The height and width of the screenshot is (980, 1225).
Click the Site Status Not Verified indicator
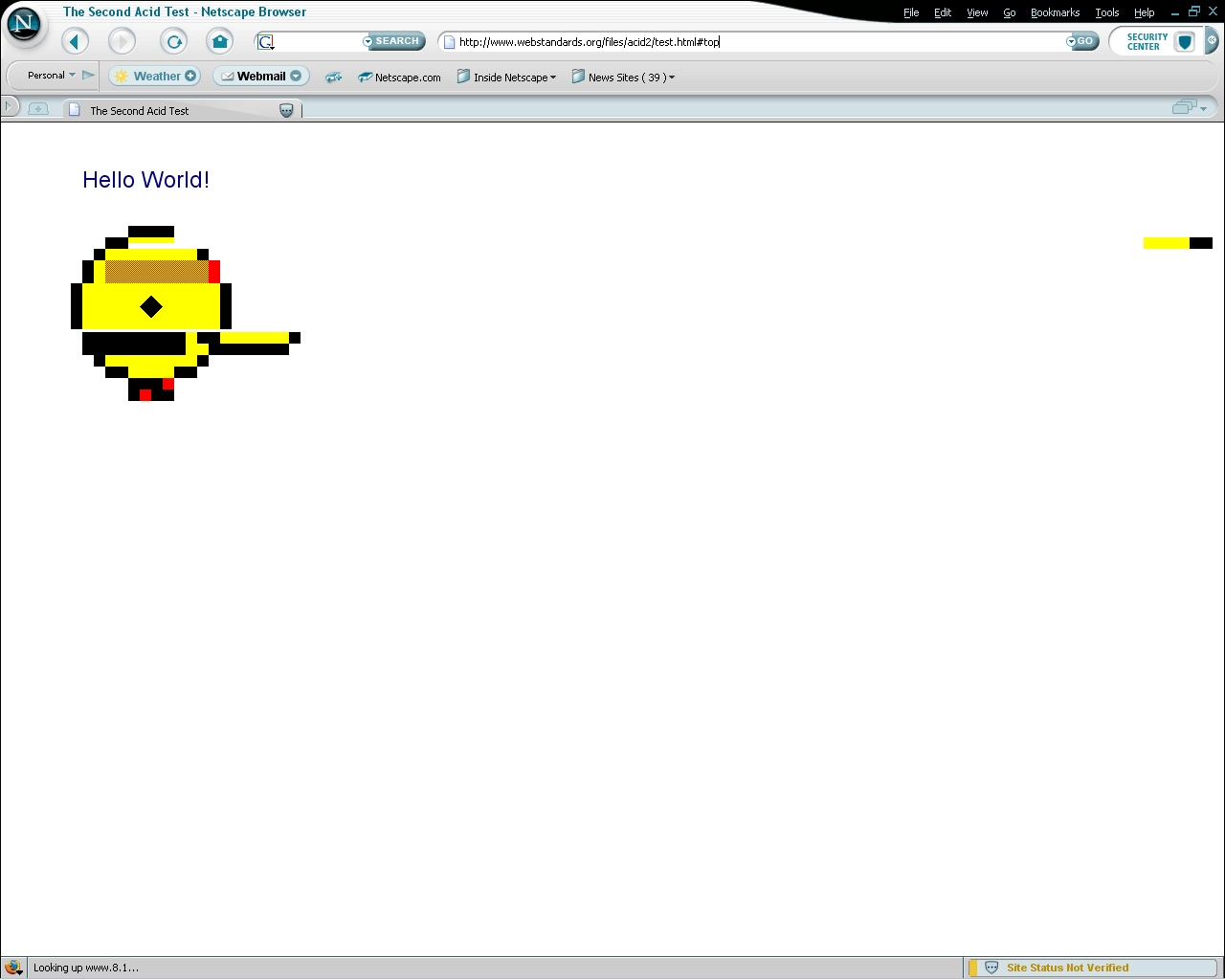tap(1093, 968)
